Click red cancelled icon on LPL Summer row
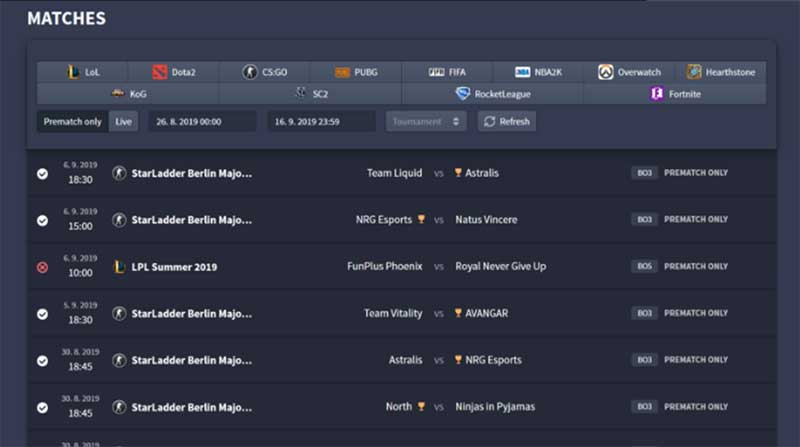Screen dimensions: 800x447 pos(42,267)
